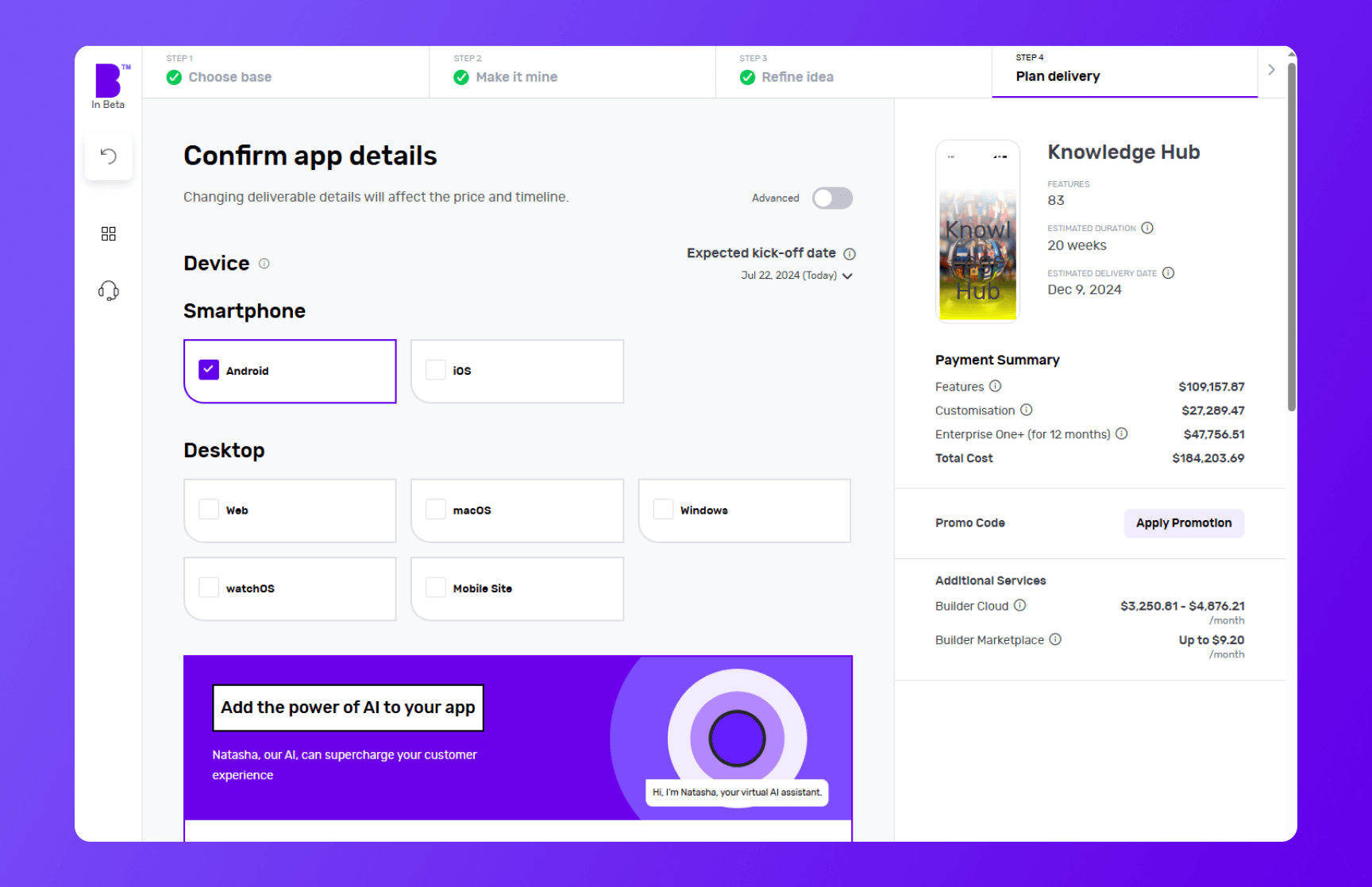This screenshot has width=1372, height=887.
Task: Open the headset support icon
Action: coord(109,291)
